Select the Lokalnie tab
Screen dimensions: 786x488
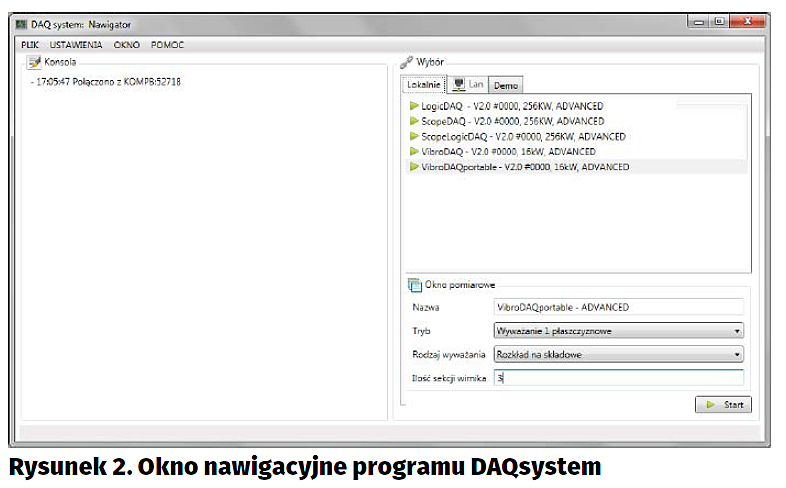[423, 85]
